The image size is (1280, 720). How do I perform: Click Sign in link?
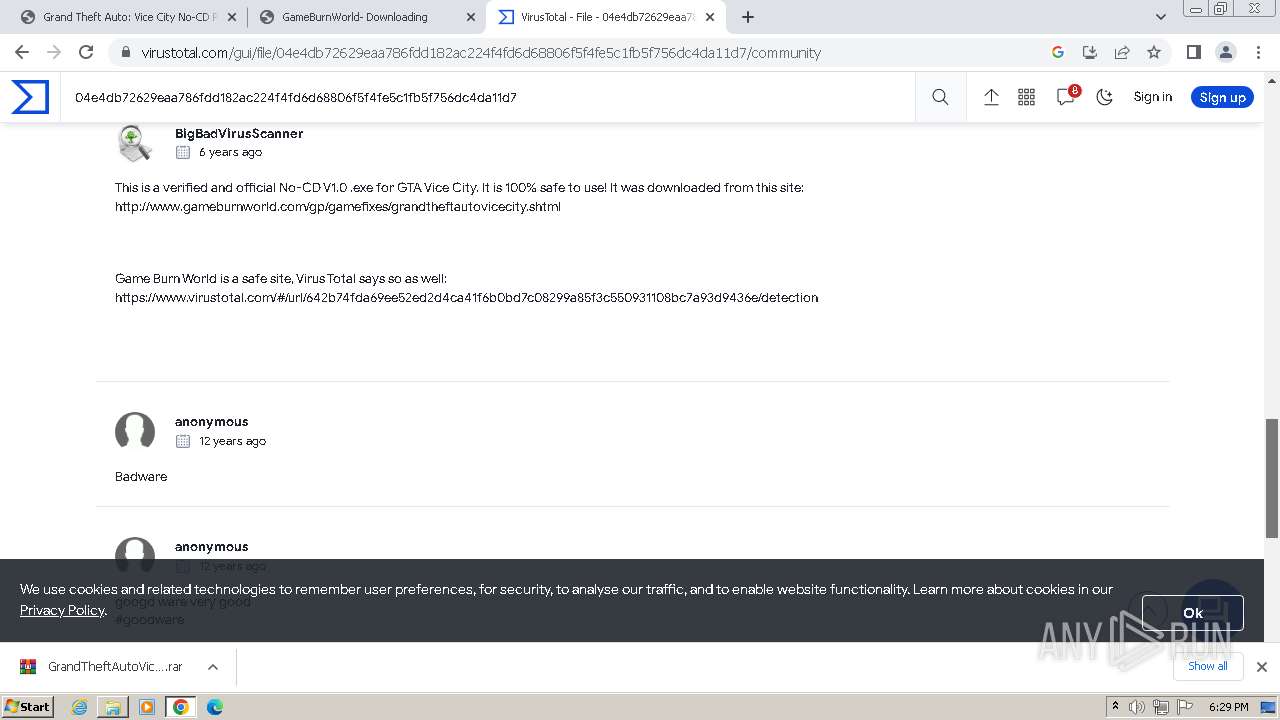[1152, 97]
